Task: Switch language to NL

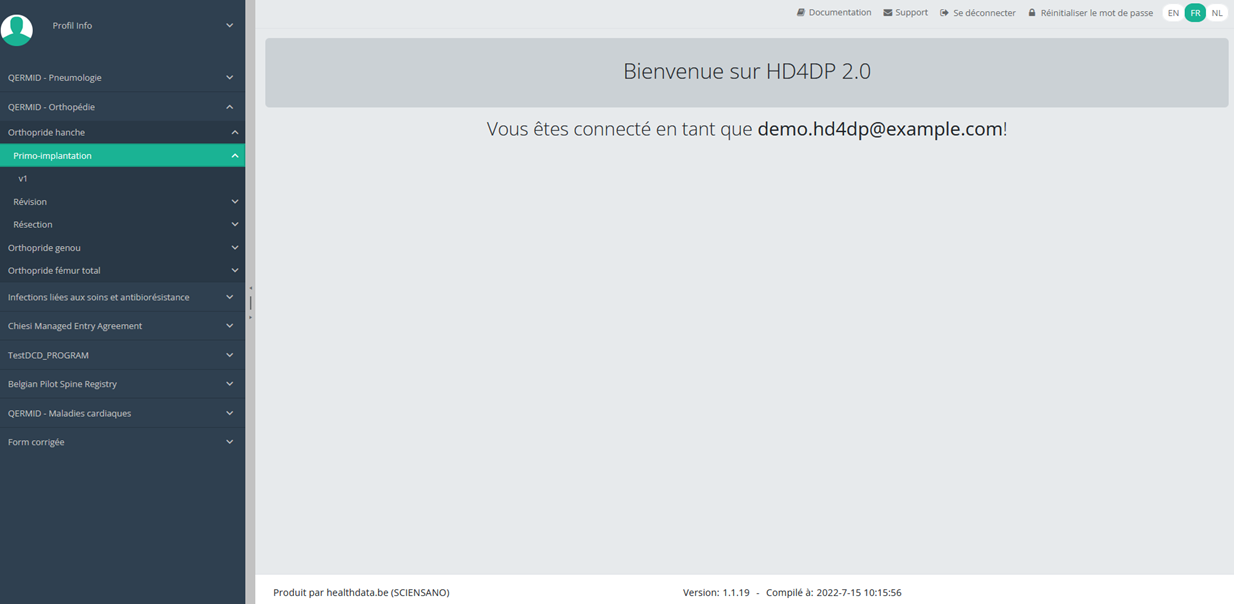Action: coord(1217,13)
